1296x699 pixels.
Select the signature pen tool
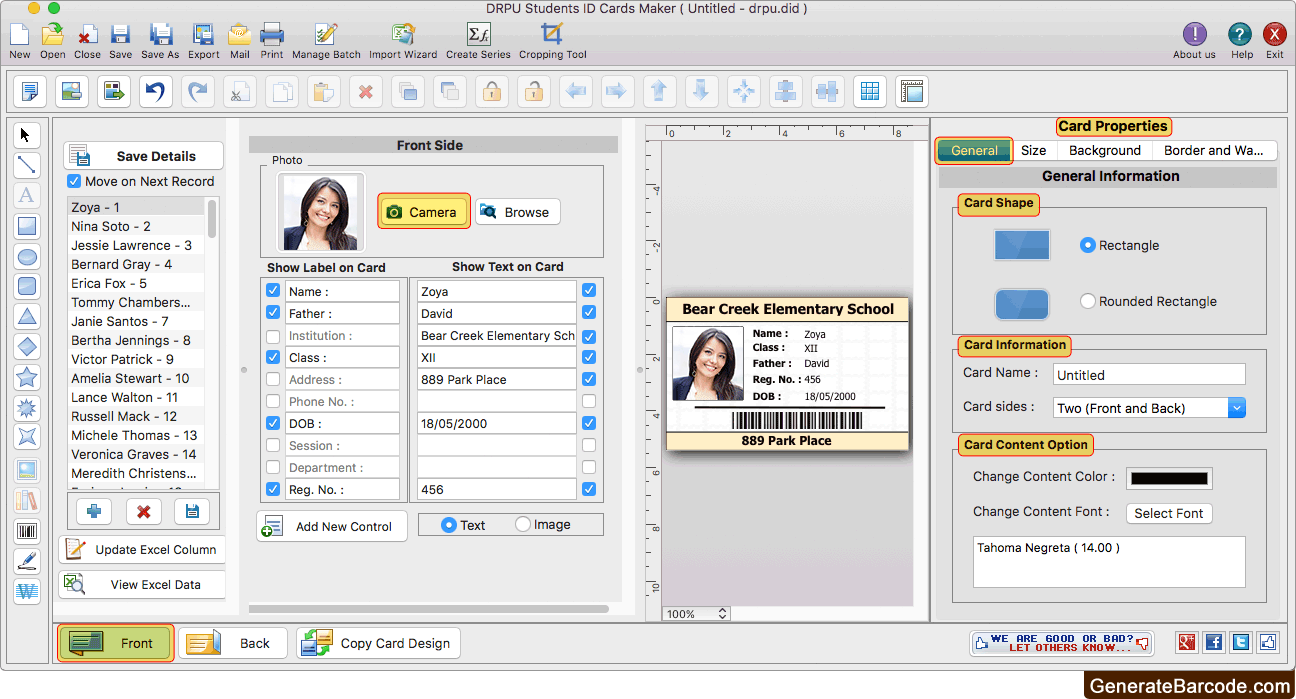point(27,561)
